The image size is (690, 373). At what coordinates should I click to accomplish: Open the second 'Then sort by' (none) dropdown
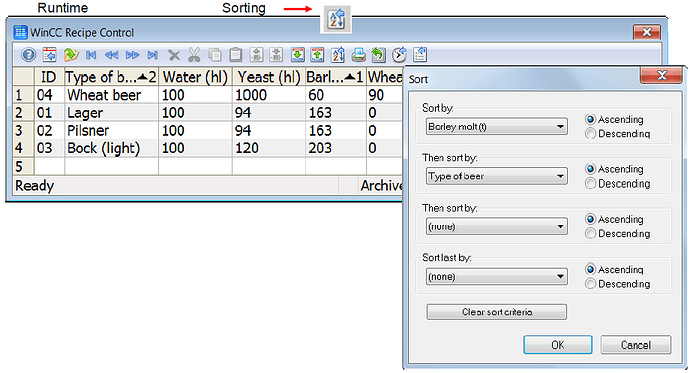pyautogui.click(x=496, y=227)
